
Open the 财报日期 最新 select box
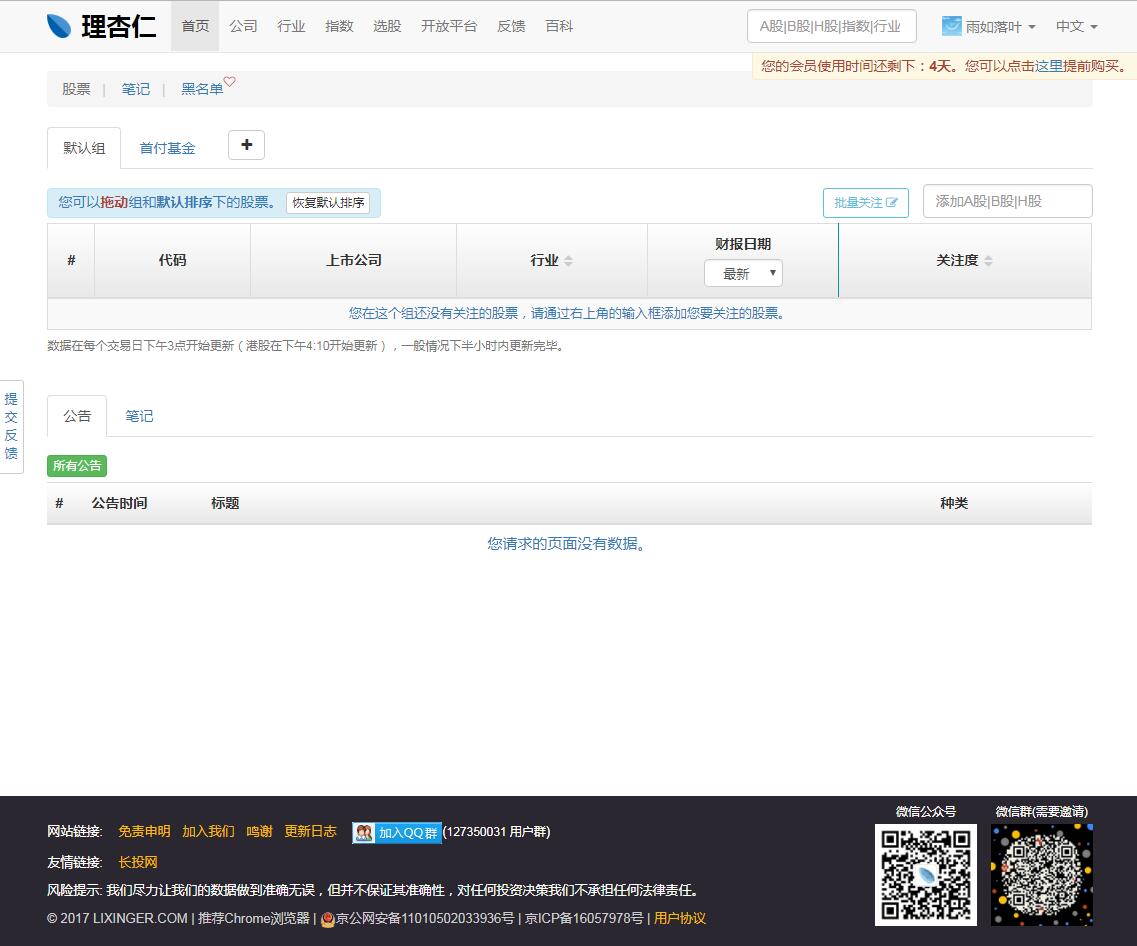point(743,273)
